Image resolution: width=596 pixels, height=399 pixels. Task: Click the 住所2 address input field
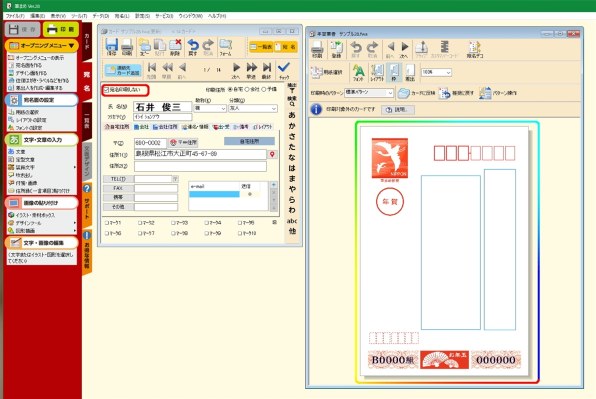200,166
